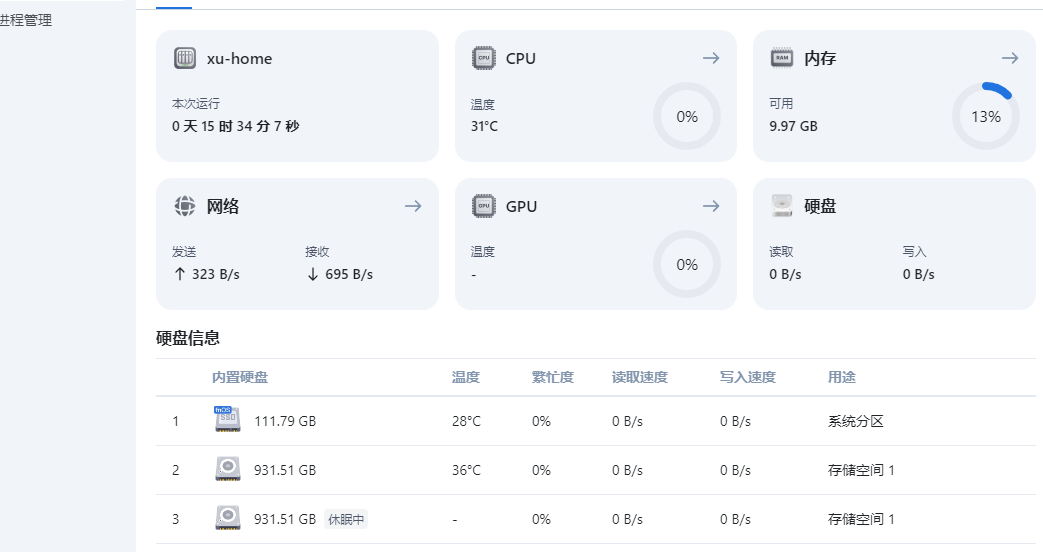Click the CPU chip icon
Screen dimensions: 1043x552
(484, 58)
